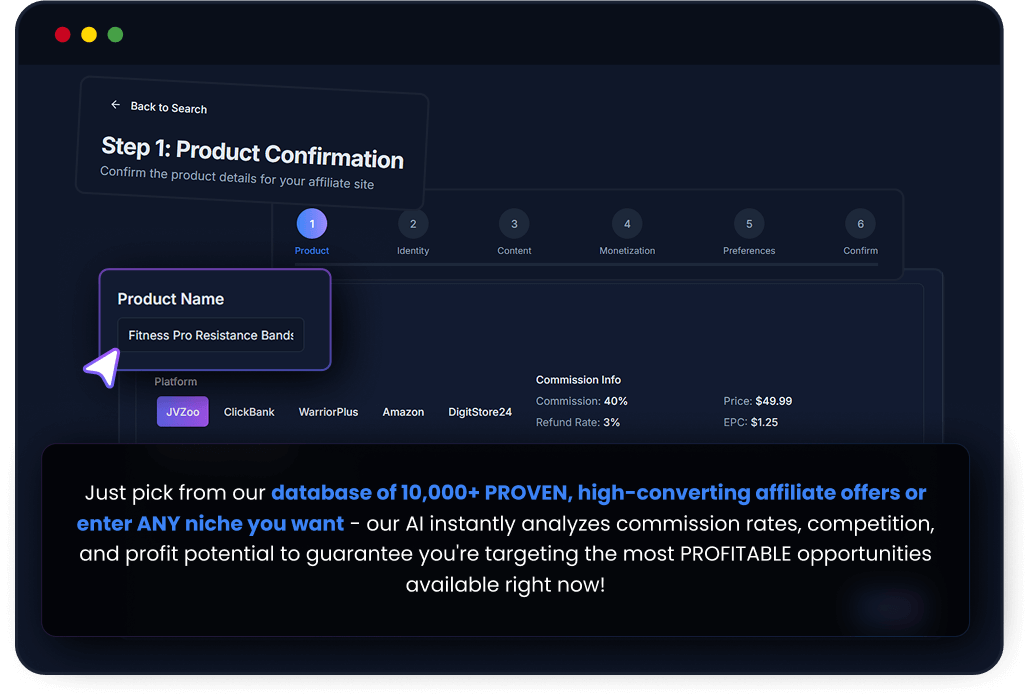Screen dimensions: 1031x698
Task: Choose the WarriorPlus platform option
Action: click(x=328, y=412)
